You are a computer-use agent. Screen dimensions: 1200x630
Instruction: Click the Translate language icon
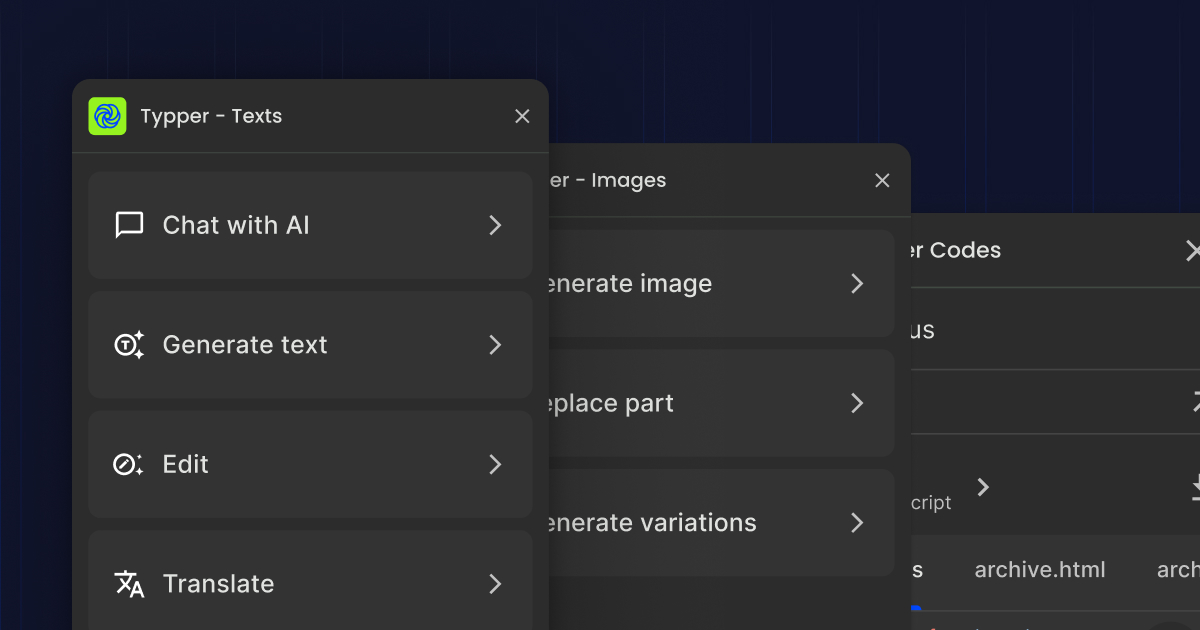[129, 584]
